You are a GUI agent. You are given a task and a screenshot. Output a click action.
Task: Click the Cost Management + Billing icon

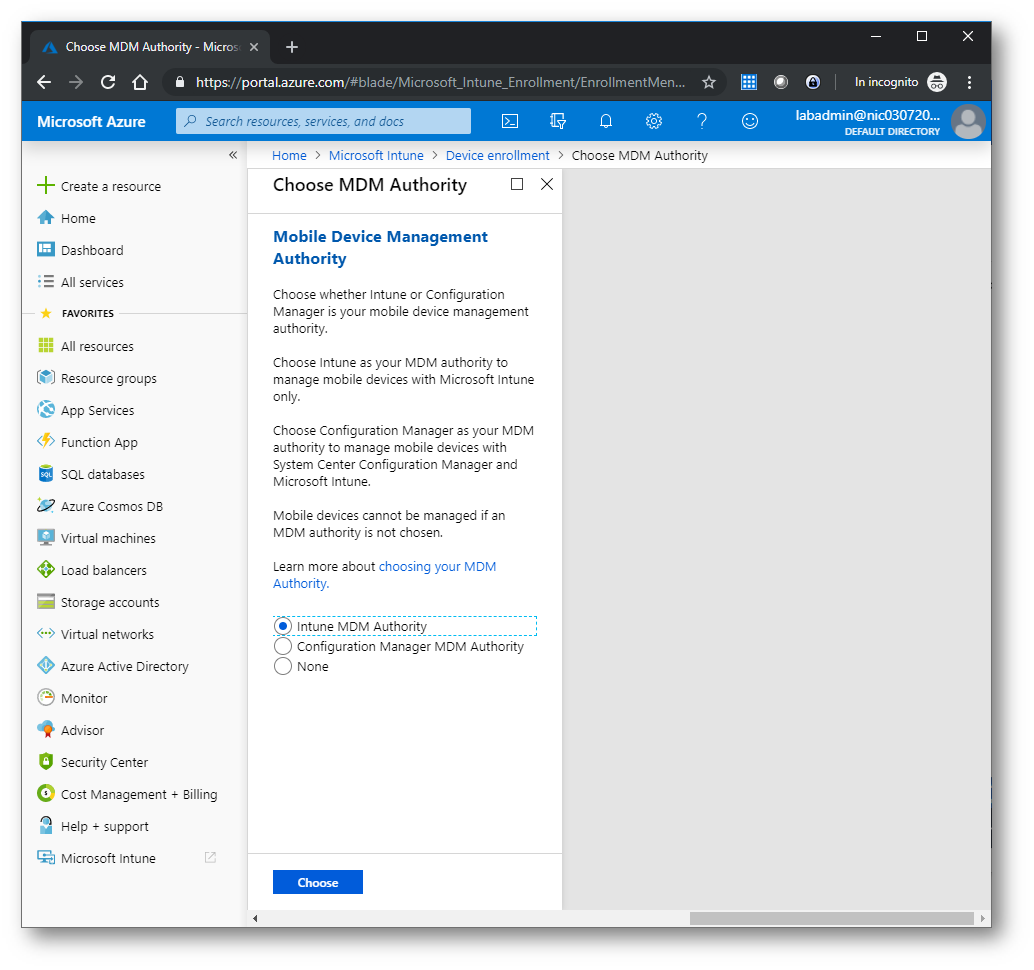(46, 793)
